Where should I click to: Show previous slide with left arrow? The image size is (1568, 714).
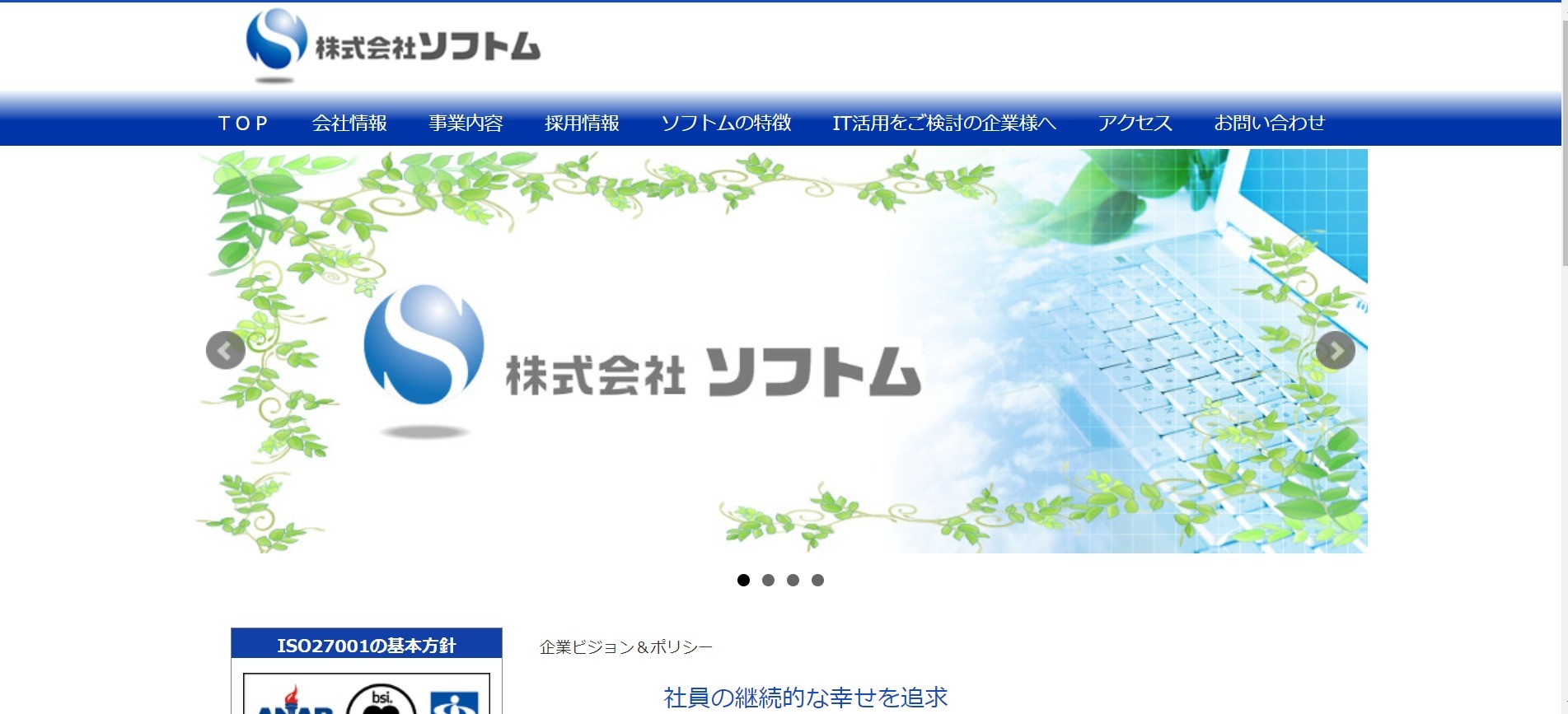click(x=226, y=351)
